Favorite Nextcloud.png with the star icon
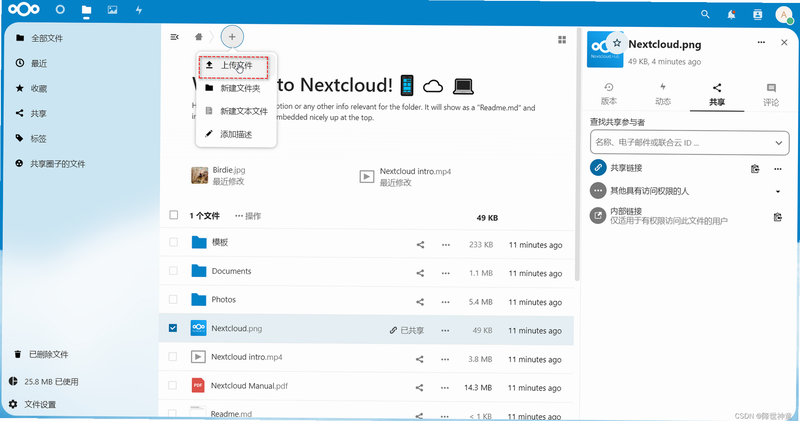The width and height of the screenshot is (800, 421). click(x=617, y=43)
